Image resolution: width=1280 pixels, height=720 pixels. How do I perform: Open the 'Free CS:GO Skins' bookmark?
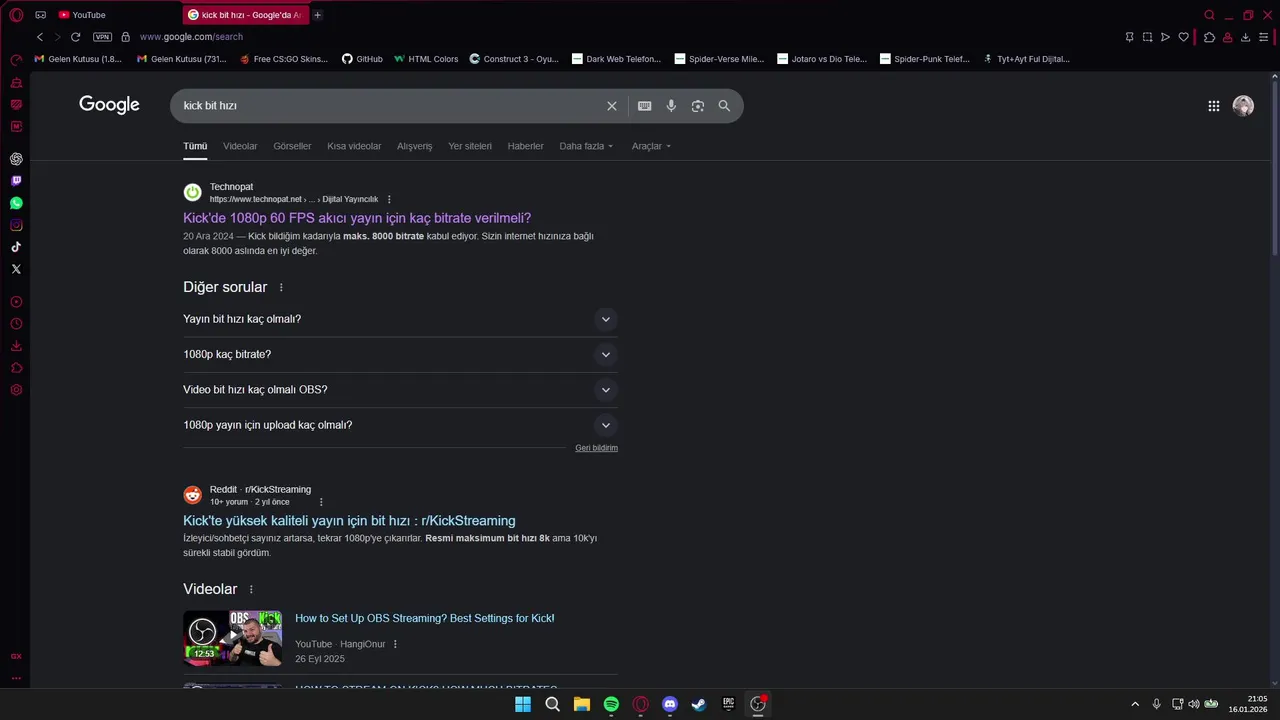tap(284, 59)
